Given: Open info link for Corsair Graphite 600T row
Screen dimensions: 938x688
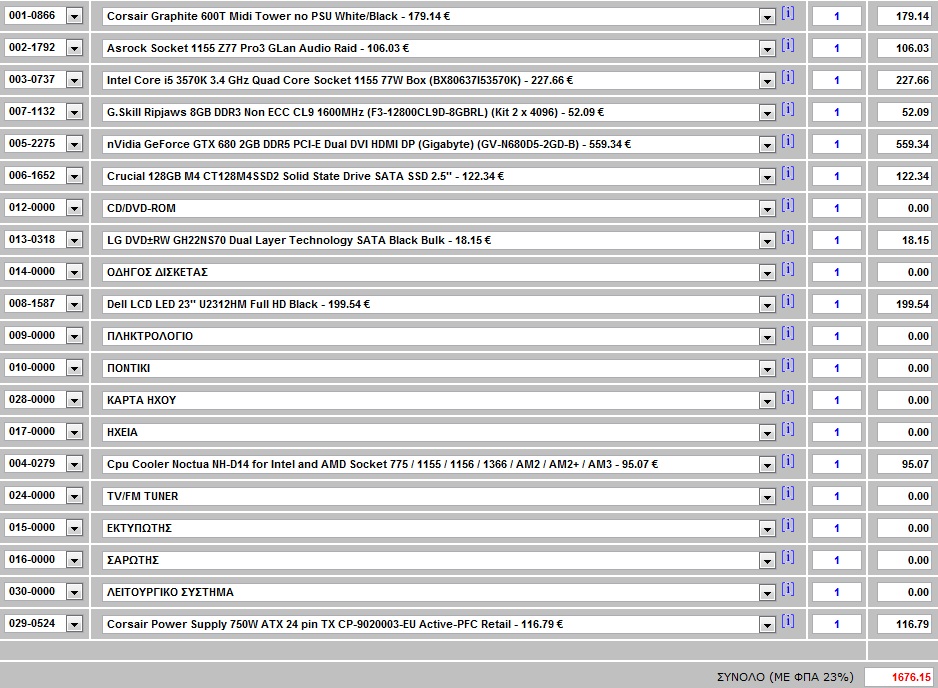Looking at the screenshot, I should click(788, 13).
